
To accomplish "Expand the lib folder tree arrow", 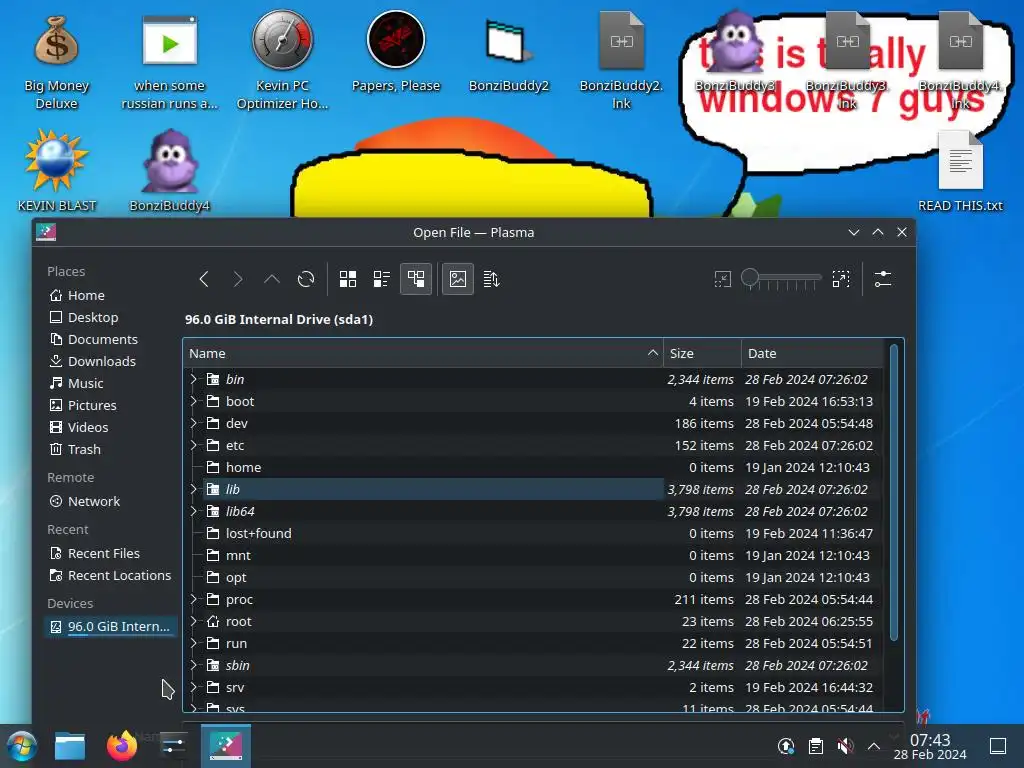I will click(x=193, y=489).
